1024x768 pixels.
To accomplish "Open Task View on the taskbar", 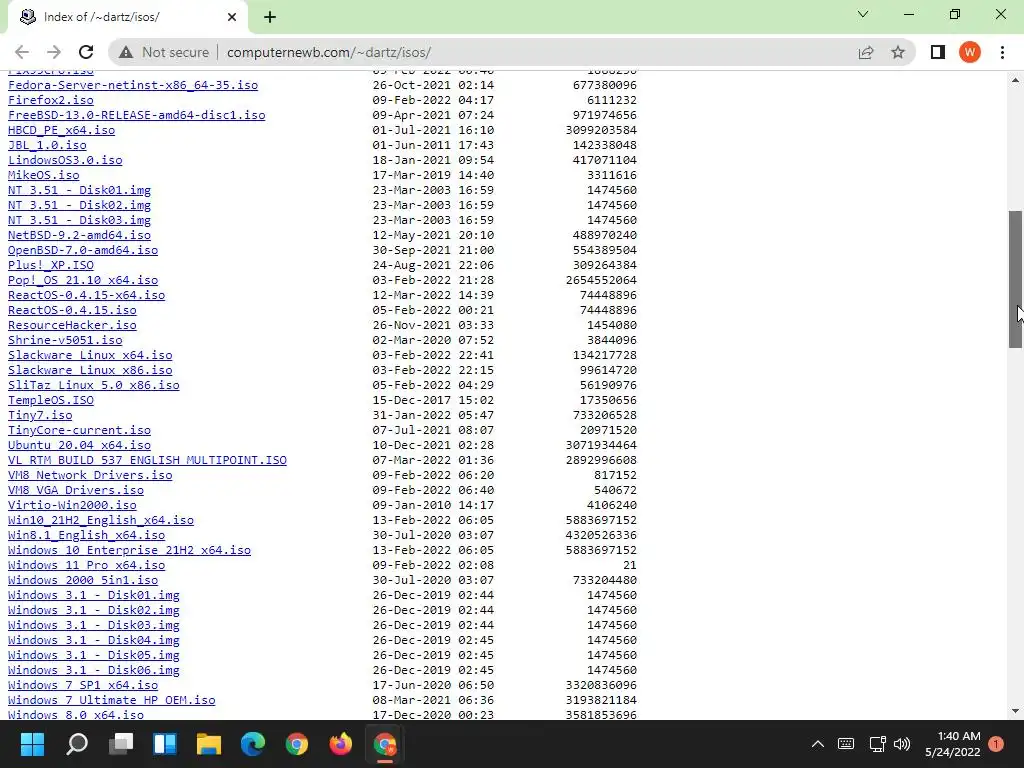I will [x=121, y=744].
